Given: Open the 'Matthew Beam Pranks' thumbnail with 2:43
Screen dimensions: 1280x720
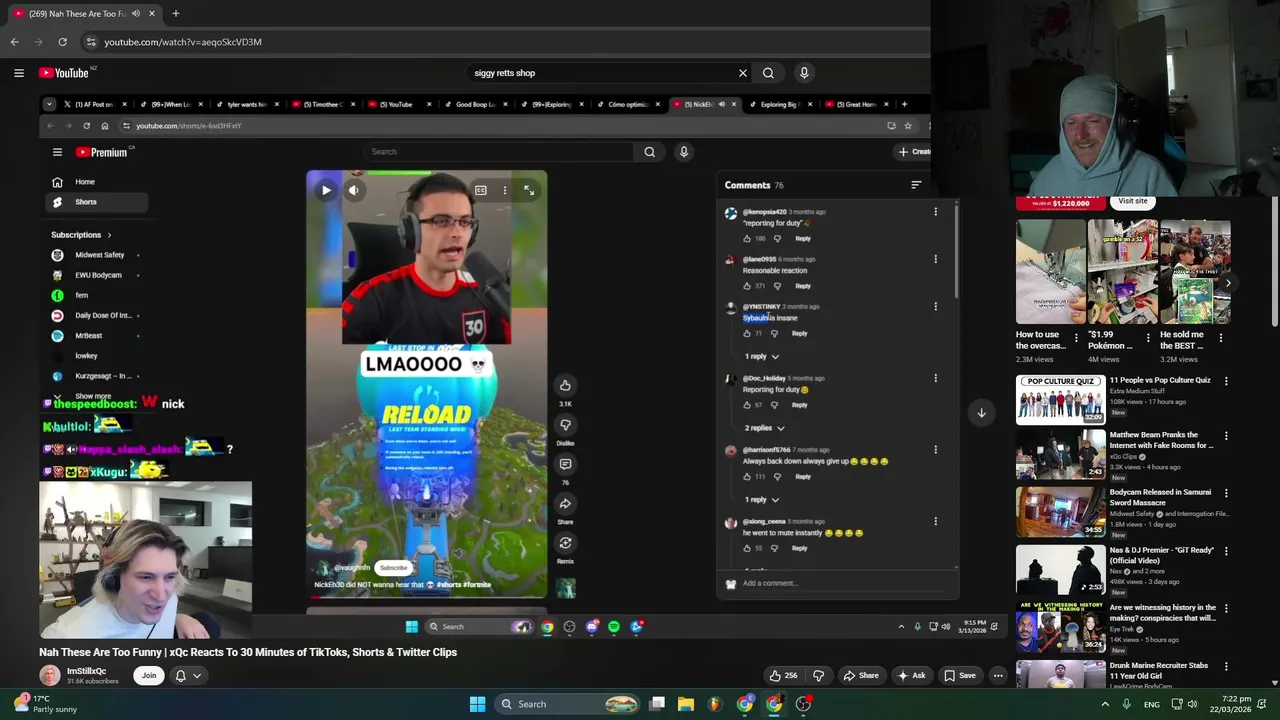Looking at the screenshot, I should click(1061, 455).
